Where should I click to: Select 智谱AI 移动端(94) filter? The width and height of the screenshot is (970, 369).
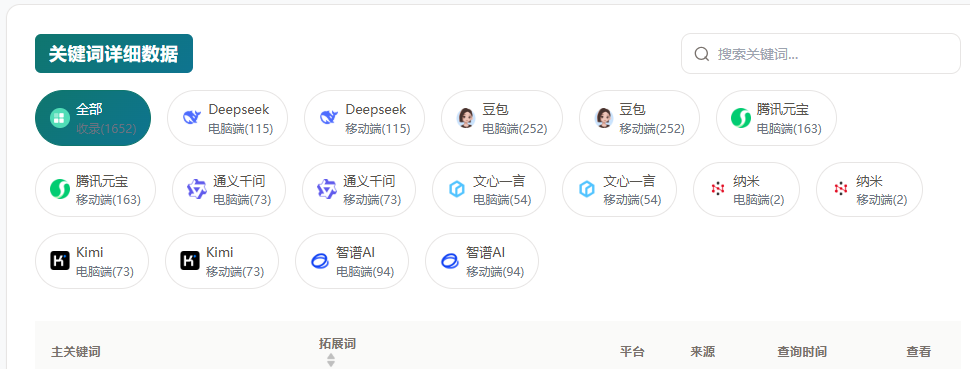(x=482, y=261)
